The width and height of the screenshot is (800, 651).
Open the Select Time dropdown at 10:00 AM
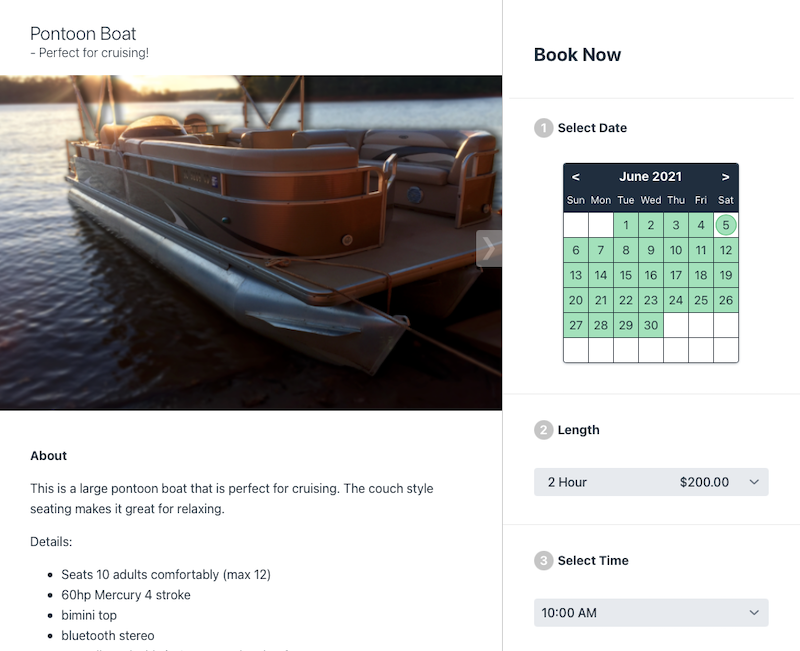[x=651, y=613]
